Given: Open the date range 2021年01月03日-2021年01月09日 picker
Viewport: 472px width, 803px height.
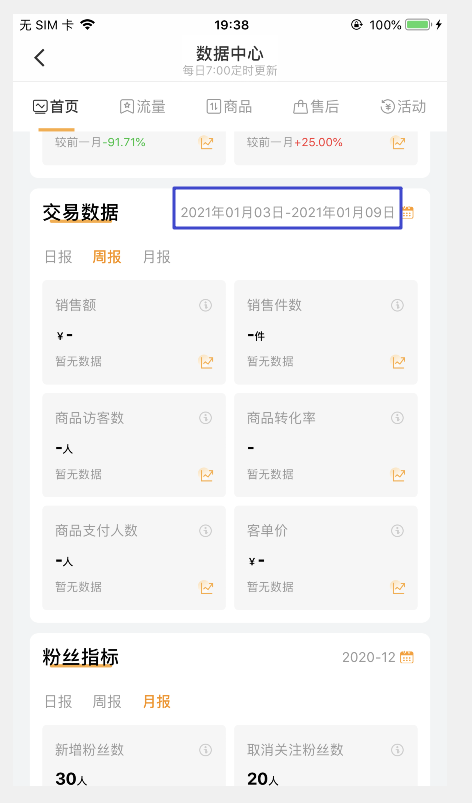Looking at the screenshot, I should [288, 212].
